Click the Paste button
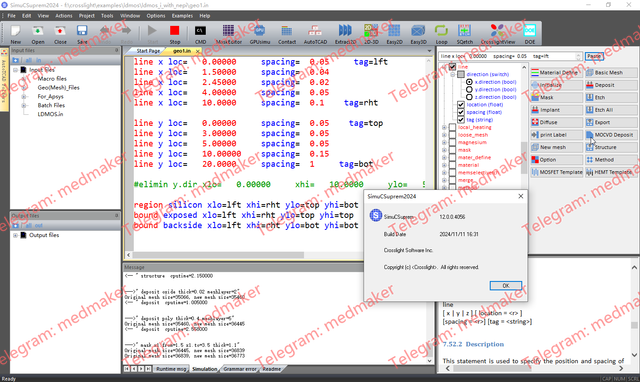 pyautogui.click(x=594, y=56)
